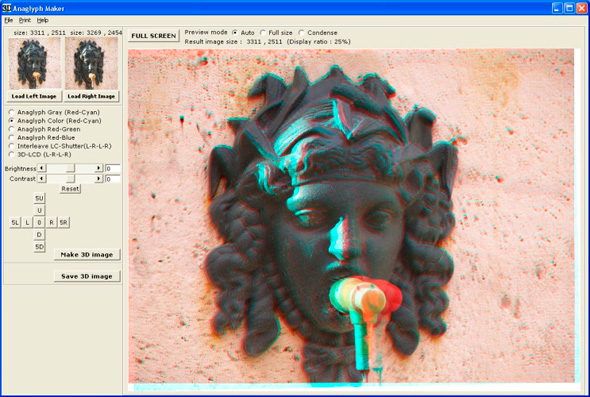
Task: Click the left image thumbnail
Action: [34, 63]
